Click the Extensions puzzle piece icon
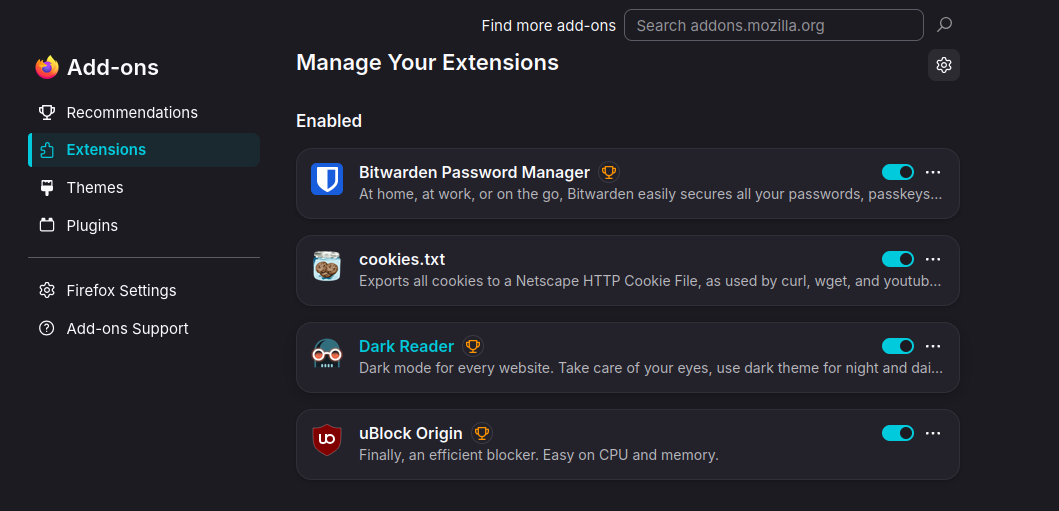The image size is (1059, 511). click(x=47, y=150)
